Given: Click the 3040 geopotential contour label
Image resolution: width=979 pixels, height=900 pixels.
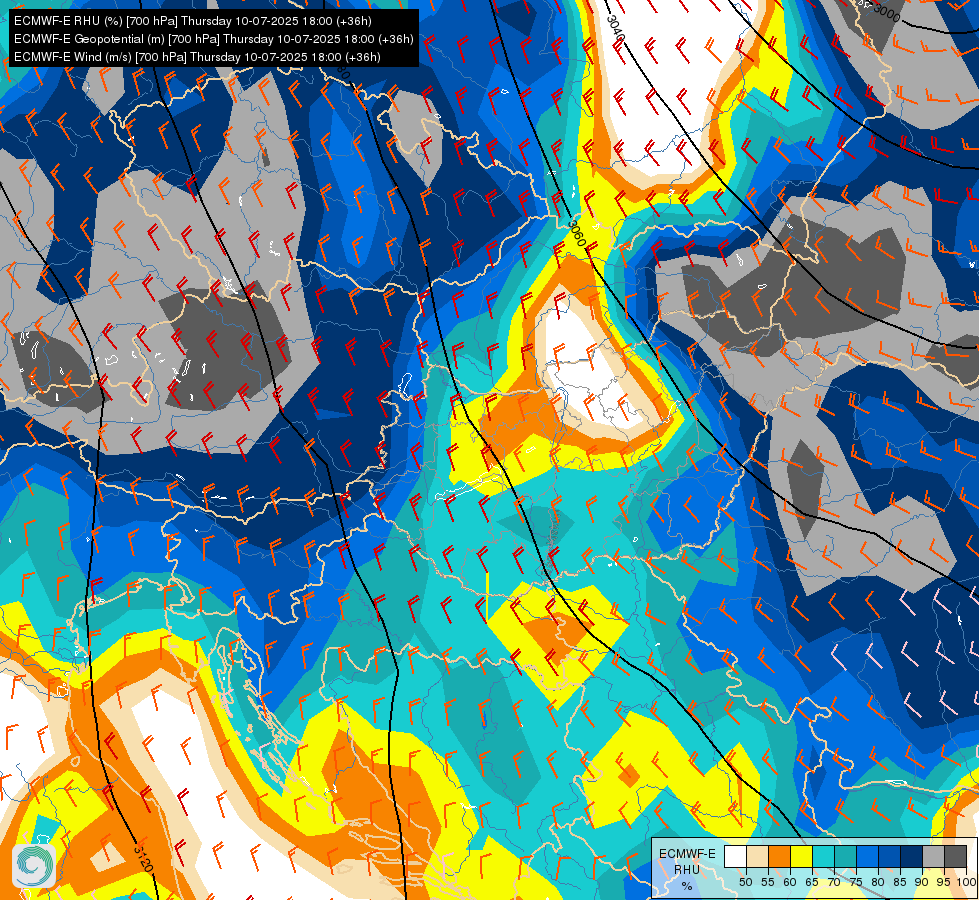Looking at the screenshot, I should click(x=615, y=29).
